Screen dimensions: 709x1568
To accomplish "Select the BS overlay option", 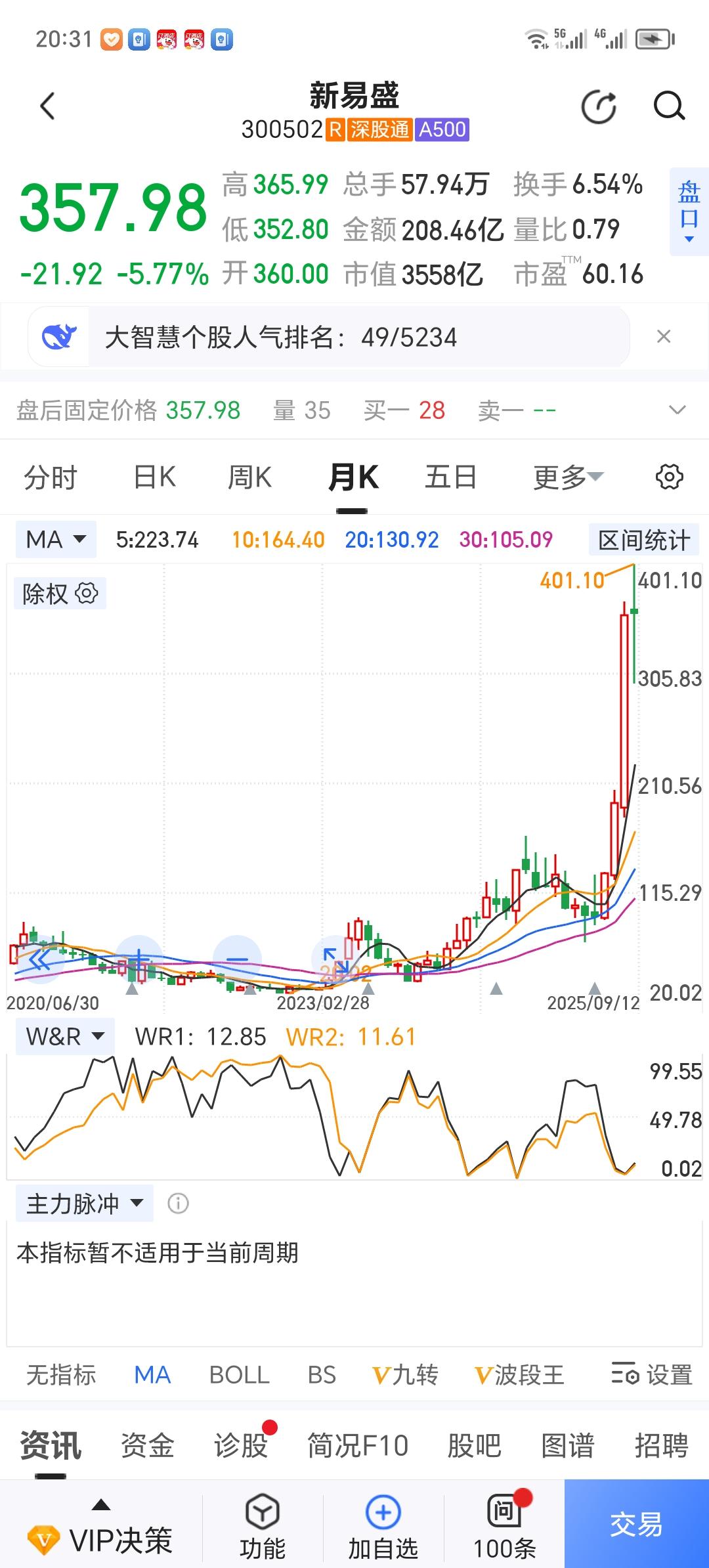I will point(322,1374).
